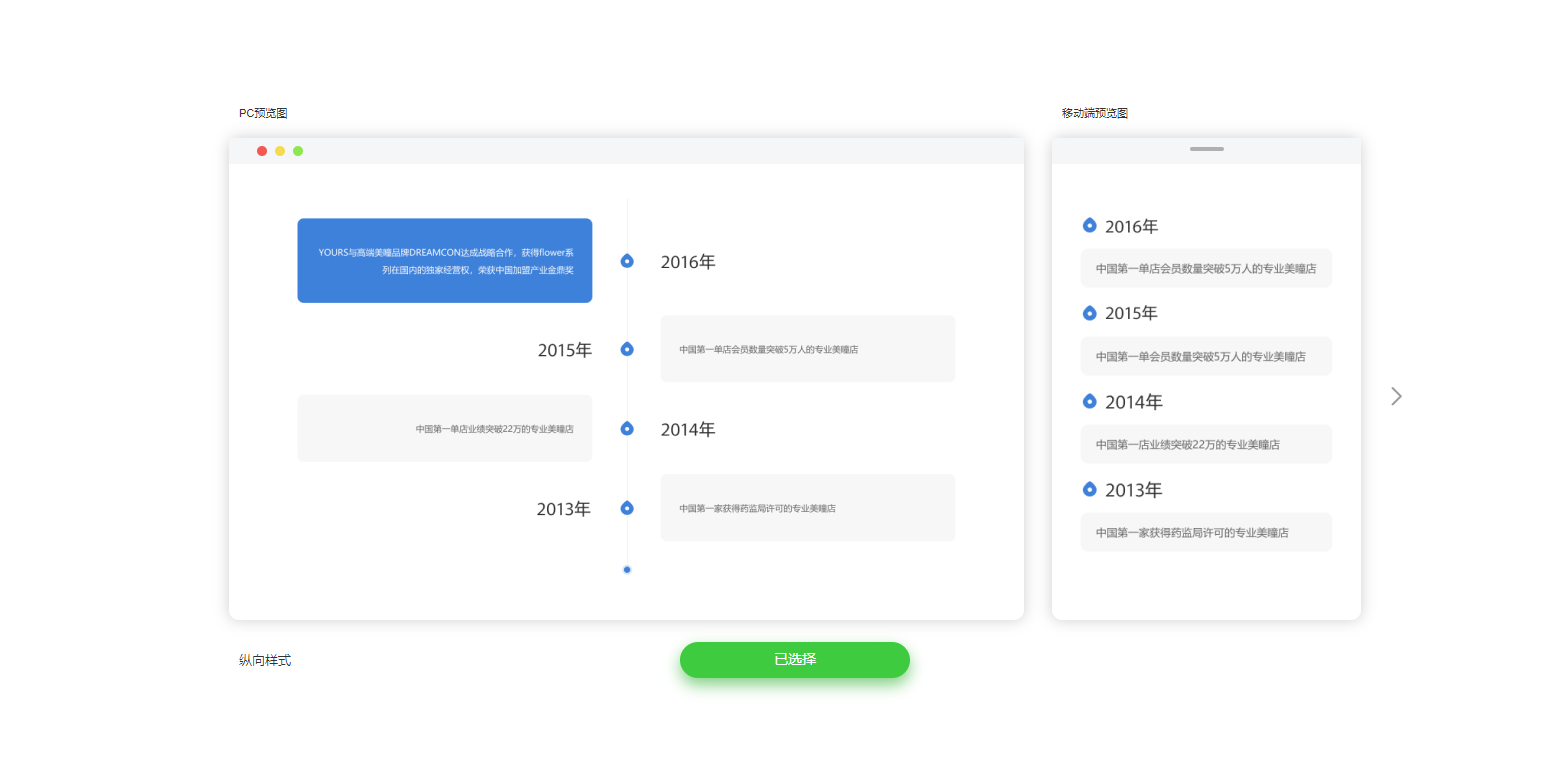Click the red dot in PC preview titlebar
Screen dimensions: 1551x767
[x=262, y=151]
